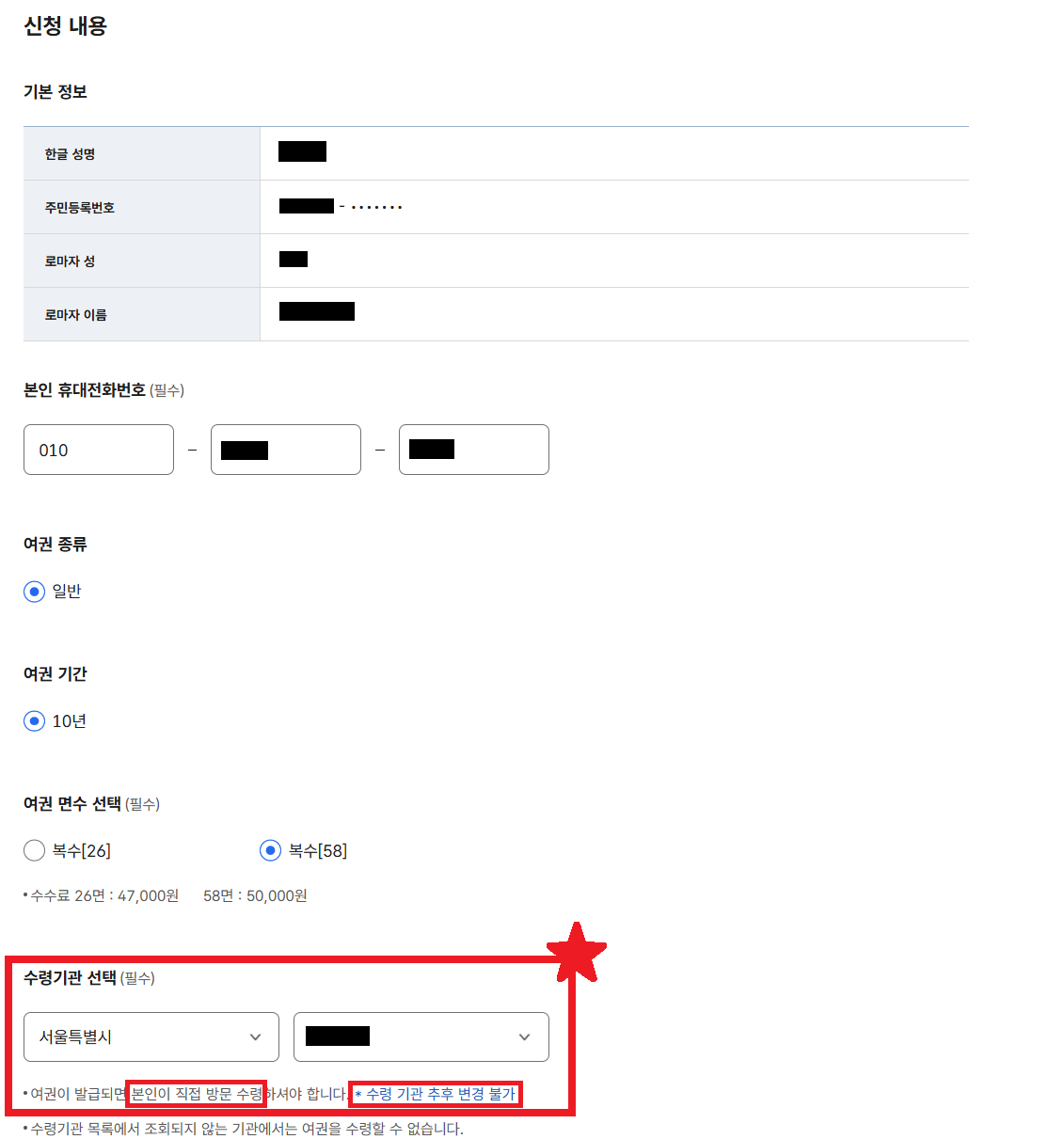Click the 여권 면수 선택 section label
This screenshot has height=1139, width=1064.
pyautogui.click(x=72, y=803)
